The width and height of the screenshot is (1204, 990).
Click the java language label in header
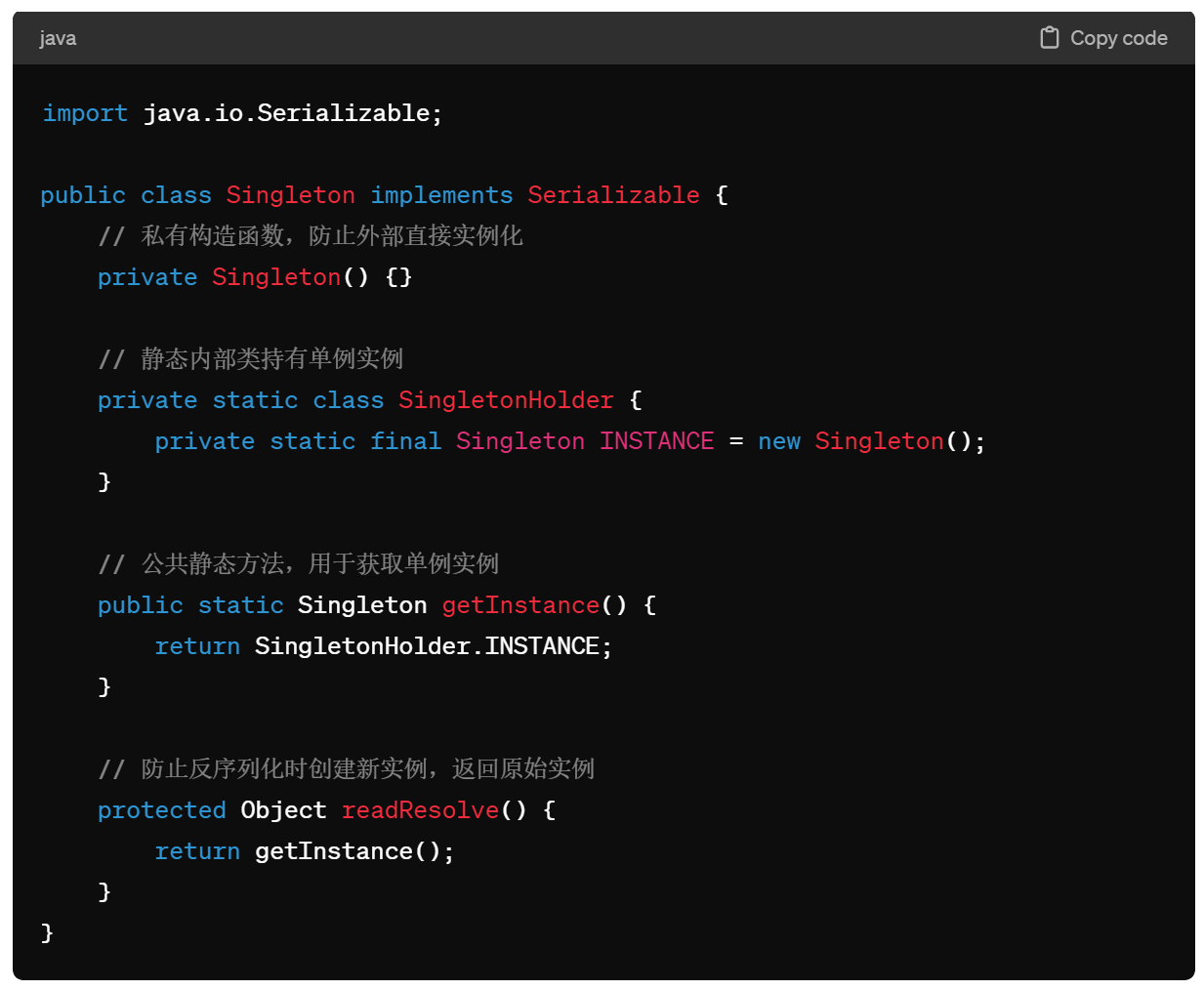58,38
